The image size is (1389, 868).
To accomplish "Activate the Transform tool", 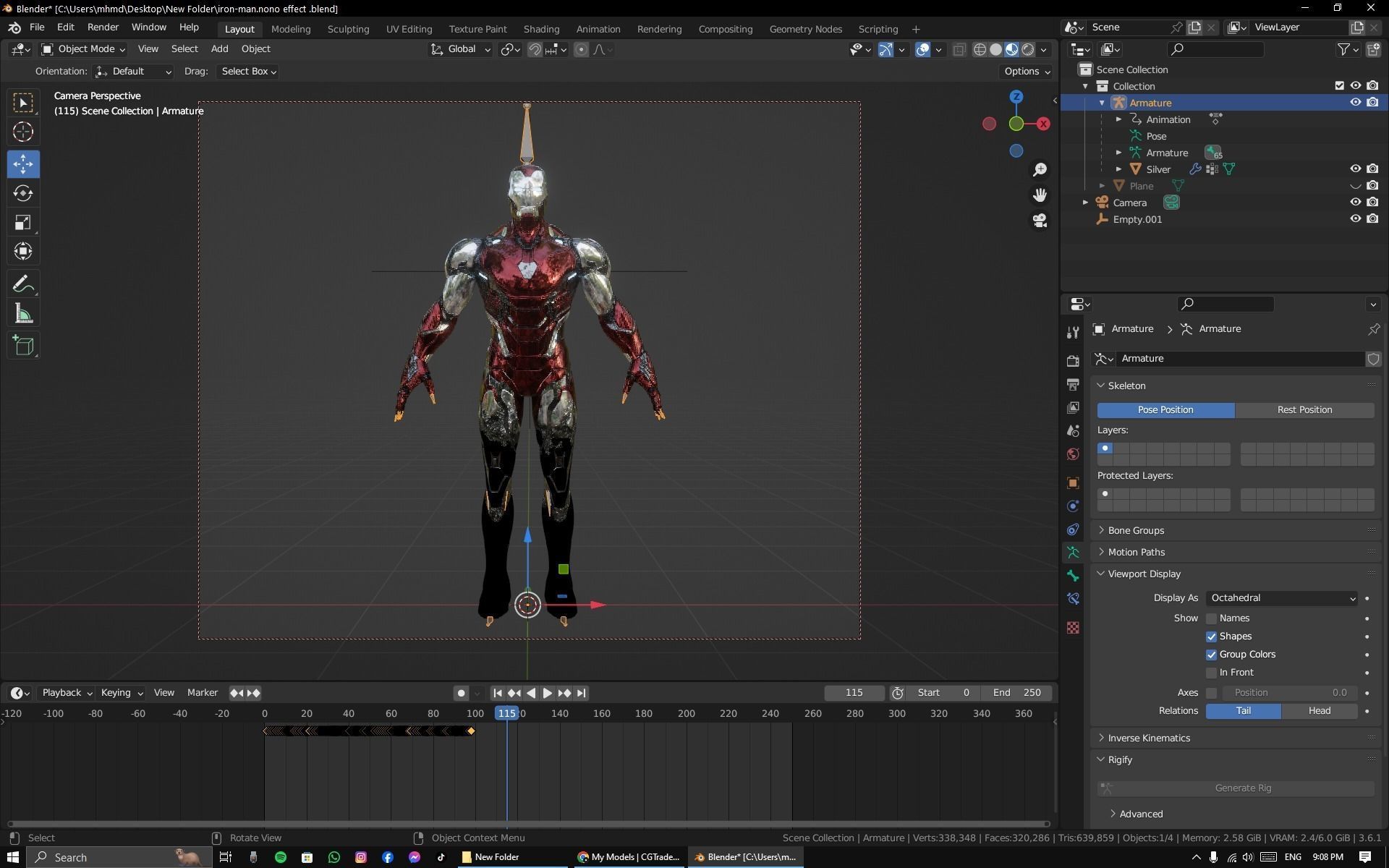I will click(x=23, y=252).
